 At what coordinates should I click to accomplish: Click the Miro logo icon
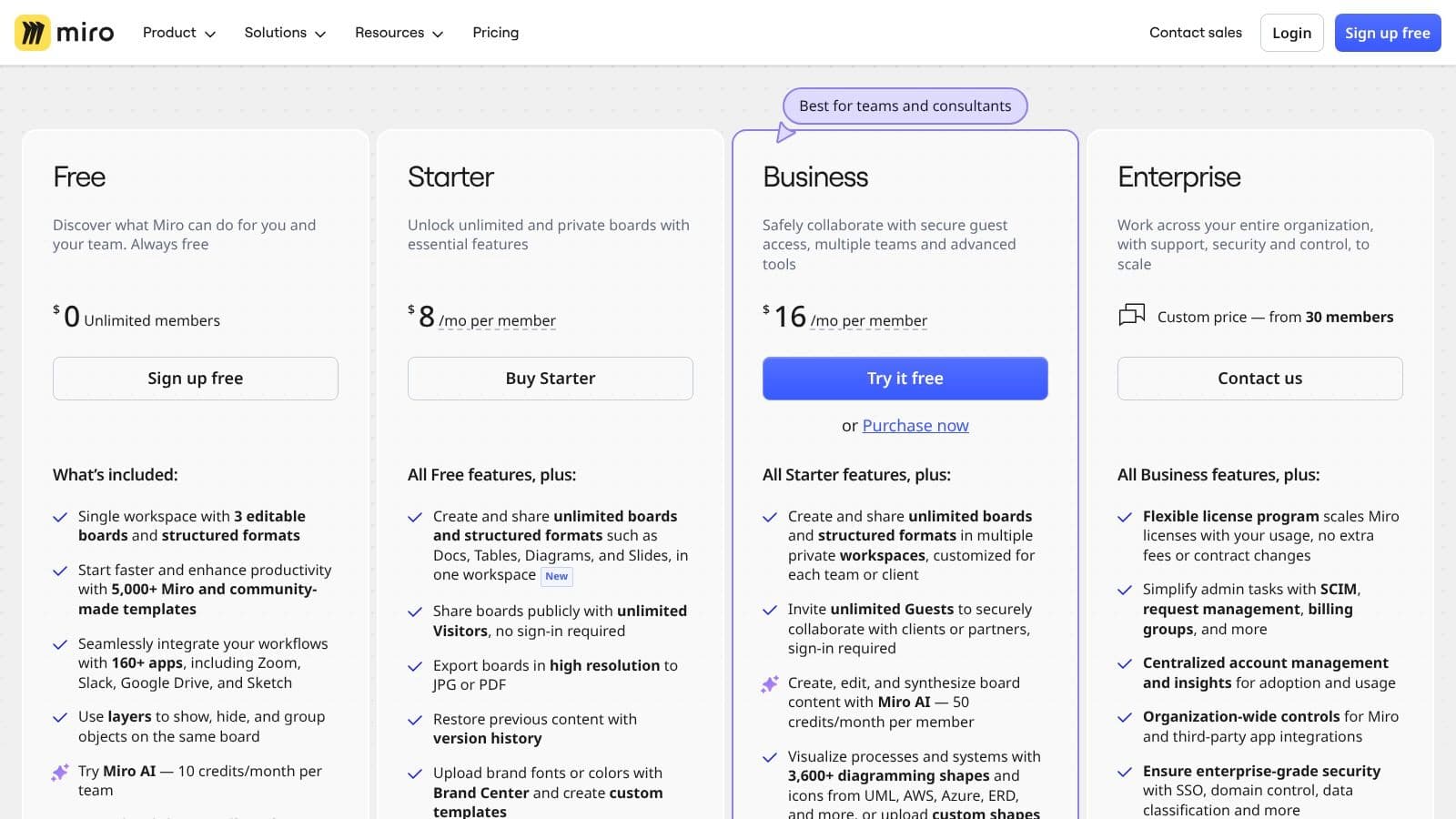tap(33, 33)
